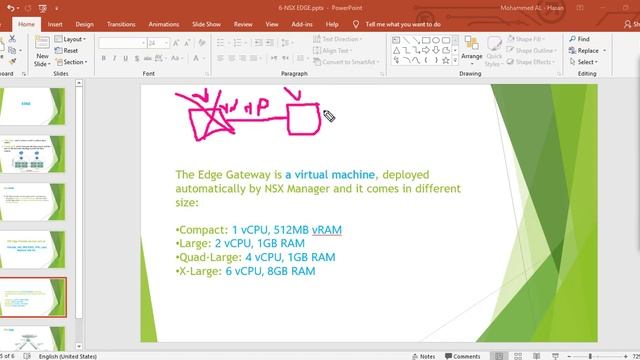Image resolution: width=640 pixels, height=360 pixels.
Task: Open the Change Case dropdown
Action: coord(176,58)
